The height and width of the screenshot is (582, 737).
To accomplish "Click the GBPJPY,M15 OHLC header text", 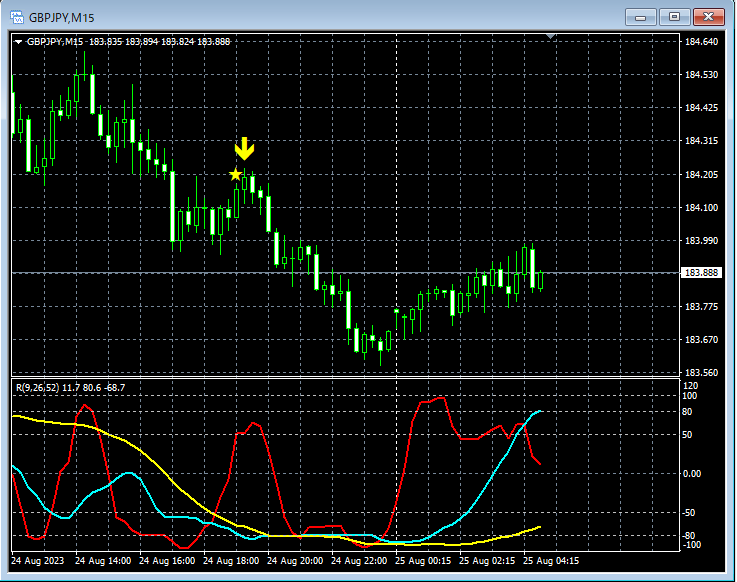I will coord(128,42).
